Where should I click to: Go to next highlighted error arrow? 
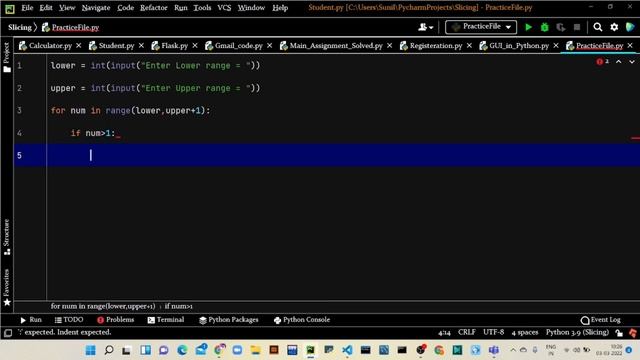[631, 62]
